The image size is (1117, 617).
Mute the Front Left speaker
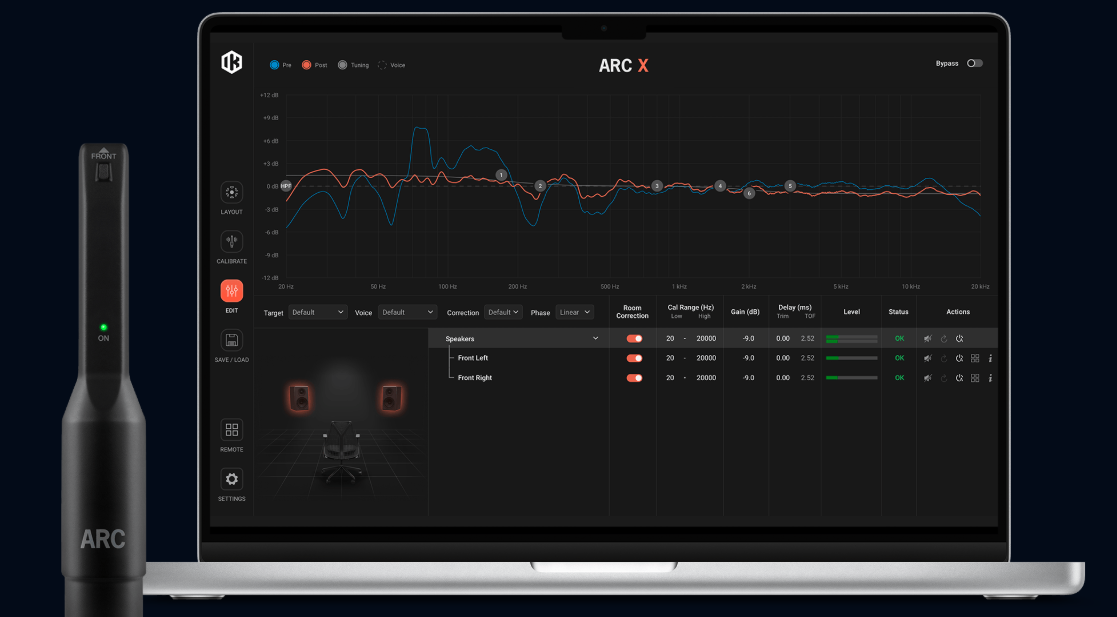[928, 358]
